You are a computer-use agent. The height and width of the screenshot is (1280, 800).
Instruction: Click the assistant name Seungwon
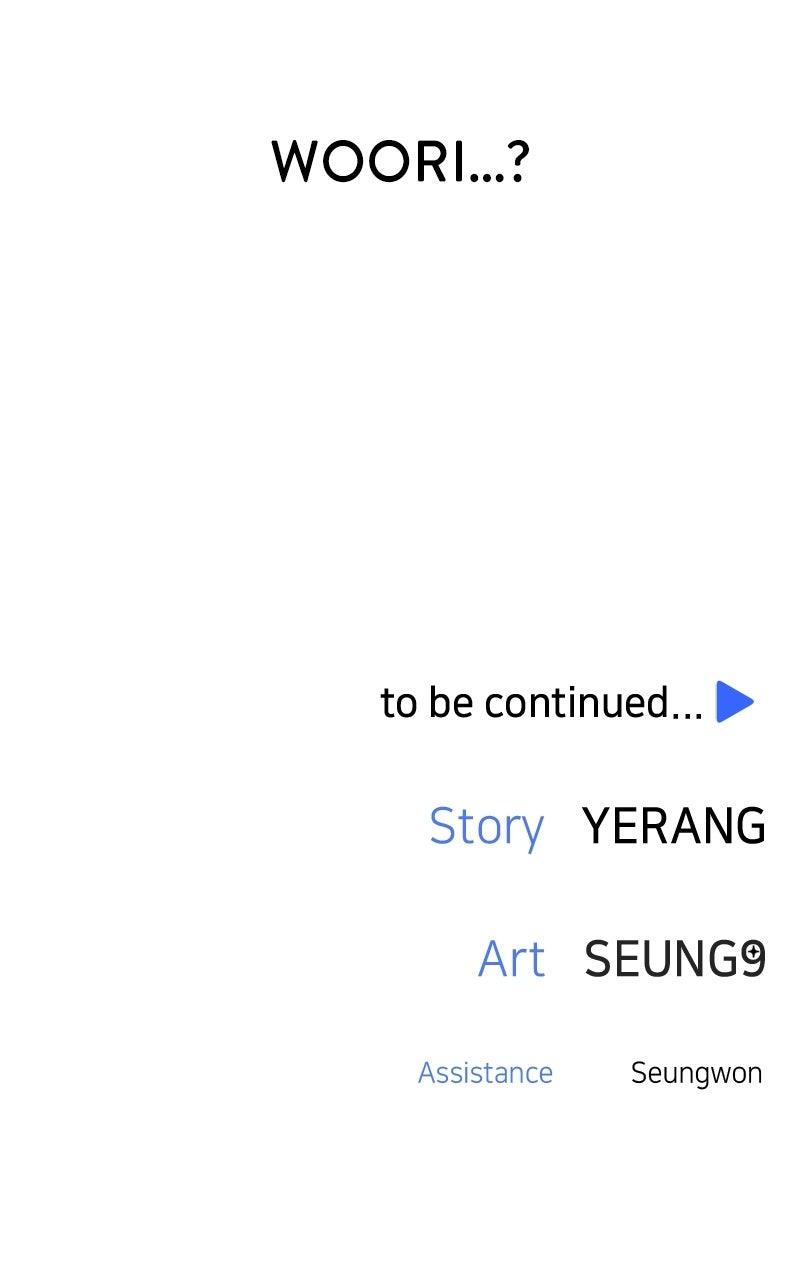coord(696,1074)
